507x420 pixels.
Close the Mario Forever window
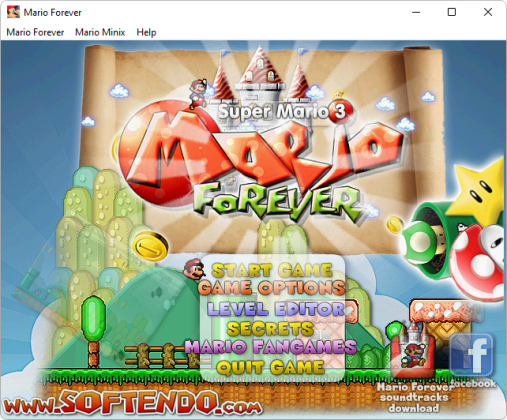coord(488,12)
